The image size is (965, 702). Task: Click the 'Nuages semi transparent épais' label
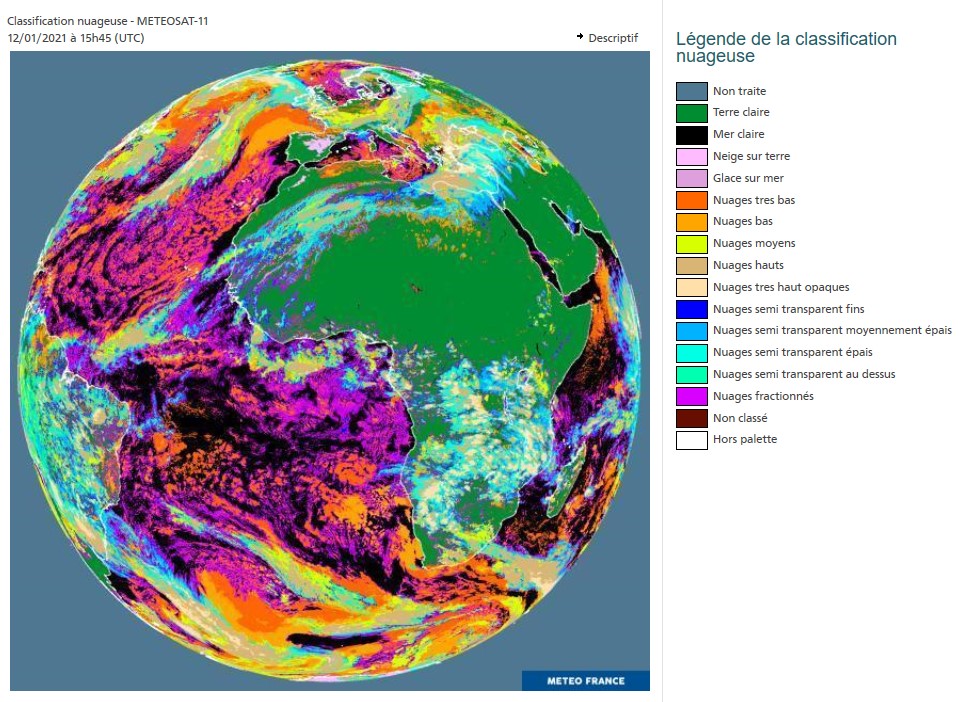[793, 352]
